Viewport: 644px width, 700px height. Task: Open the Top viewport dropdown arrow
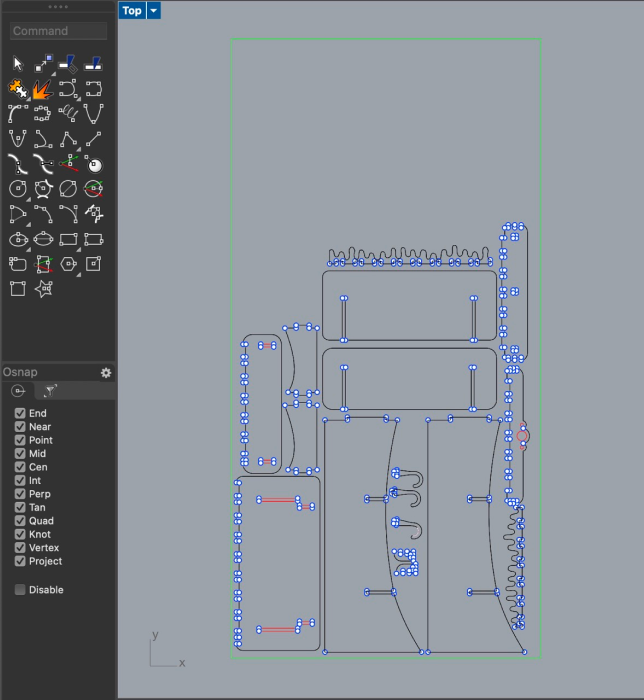154,11
